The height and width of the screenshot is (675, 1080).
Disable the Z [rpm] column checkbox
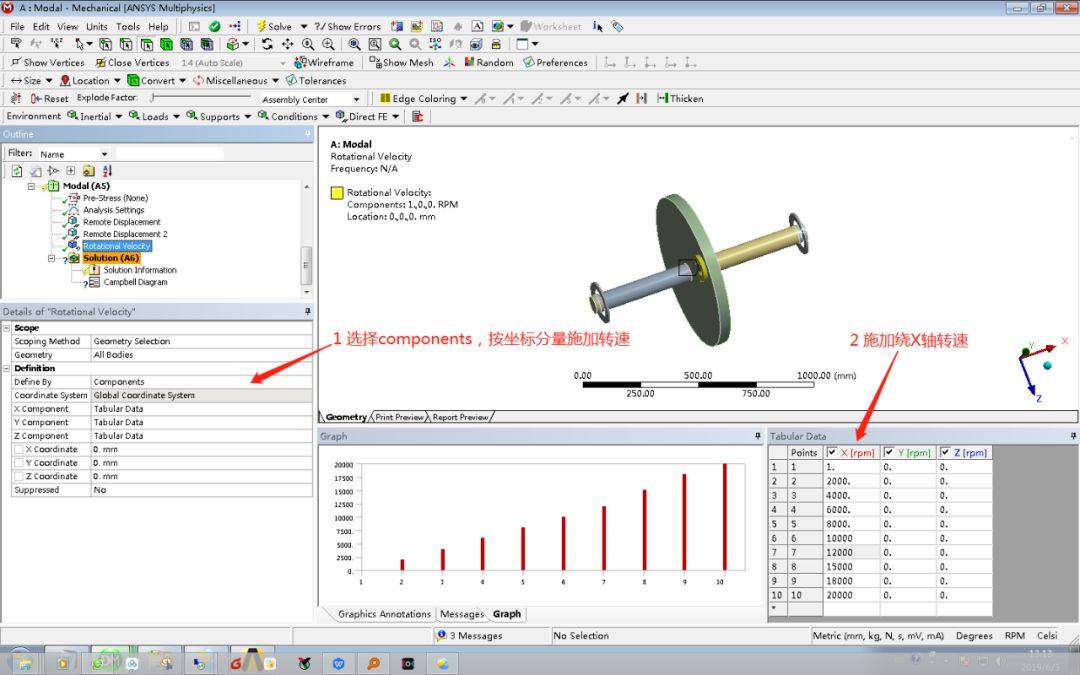[x=945, y=452]
